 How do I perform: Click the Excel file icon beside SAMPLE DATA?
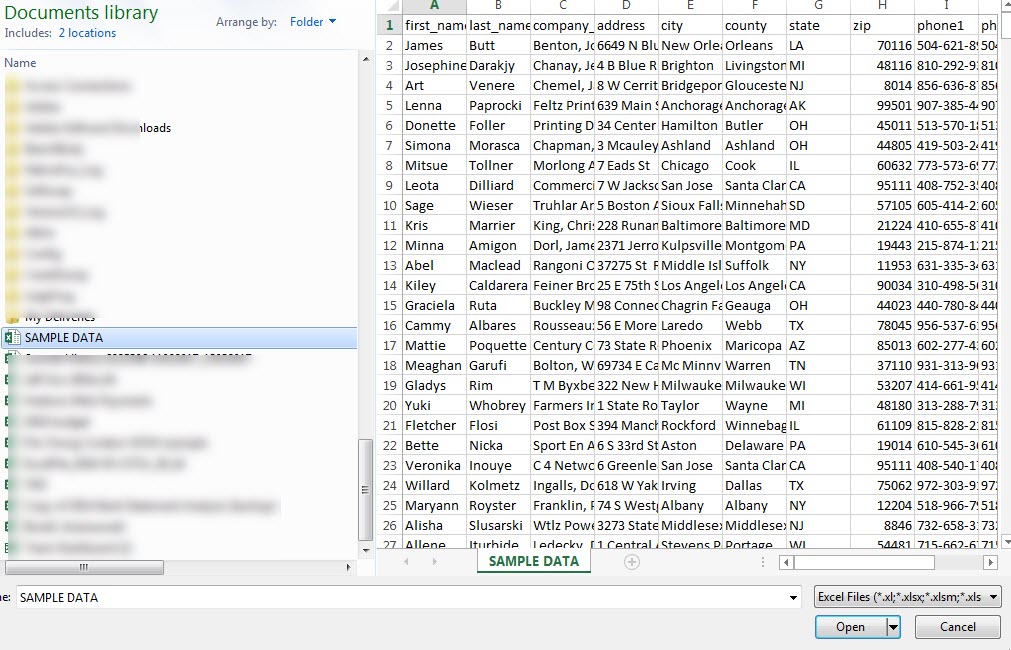coord(12,337)
